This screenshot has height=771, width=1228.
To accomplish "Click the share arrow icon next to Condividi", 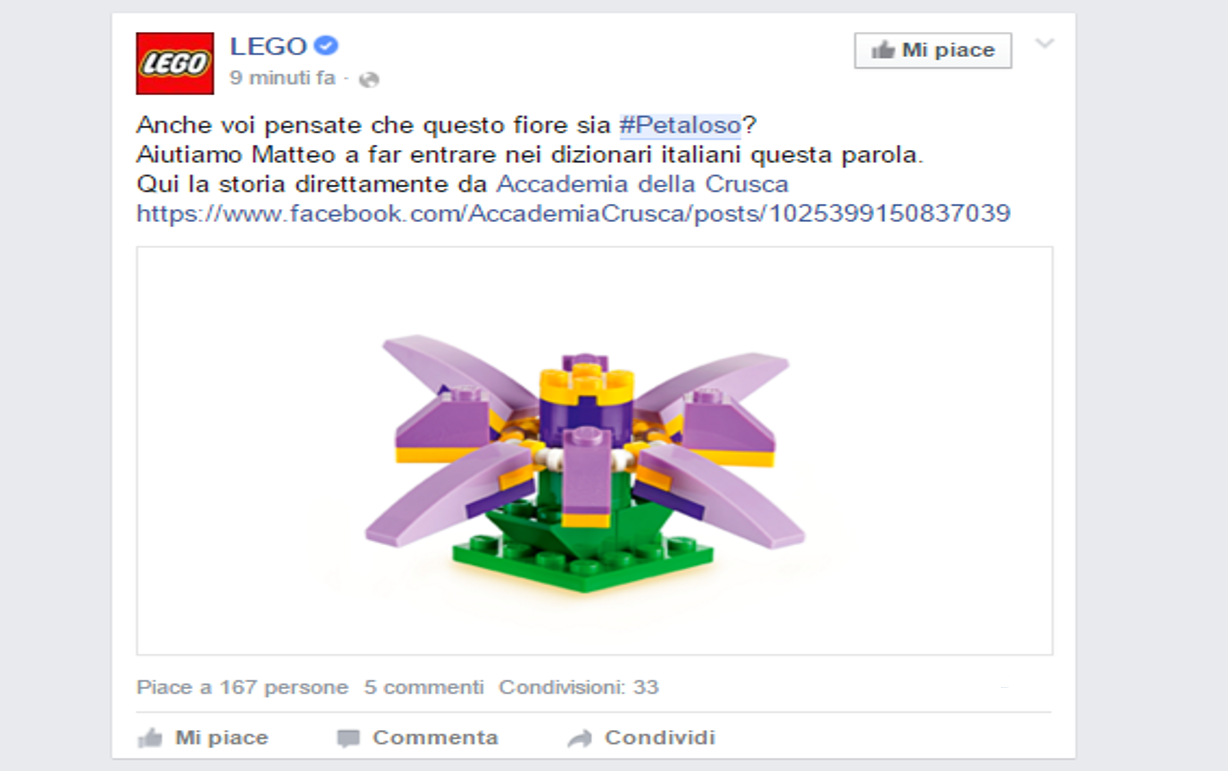I will click(x=580, y=739).
